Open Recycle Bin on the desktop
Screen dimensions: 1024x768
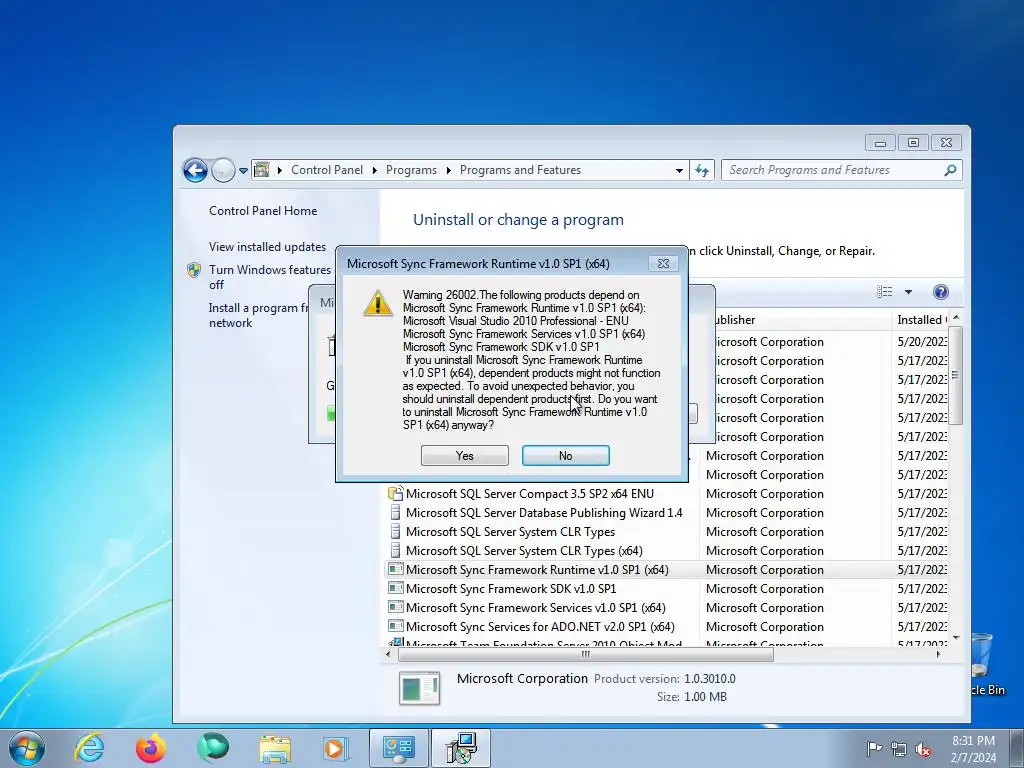click(983, 663)
